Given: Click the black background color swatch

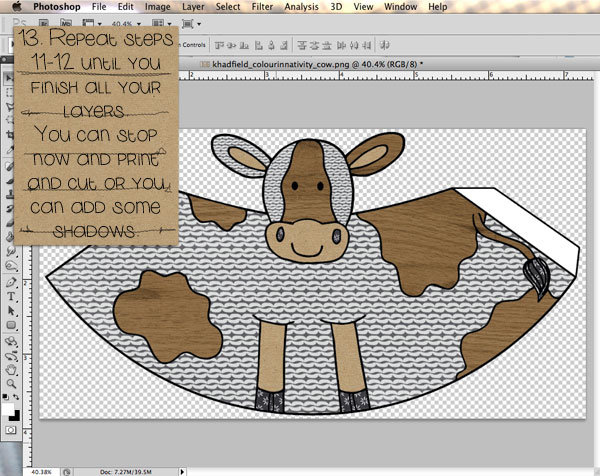Looking at the screenshot, I should click(x=16, y=416).
